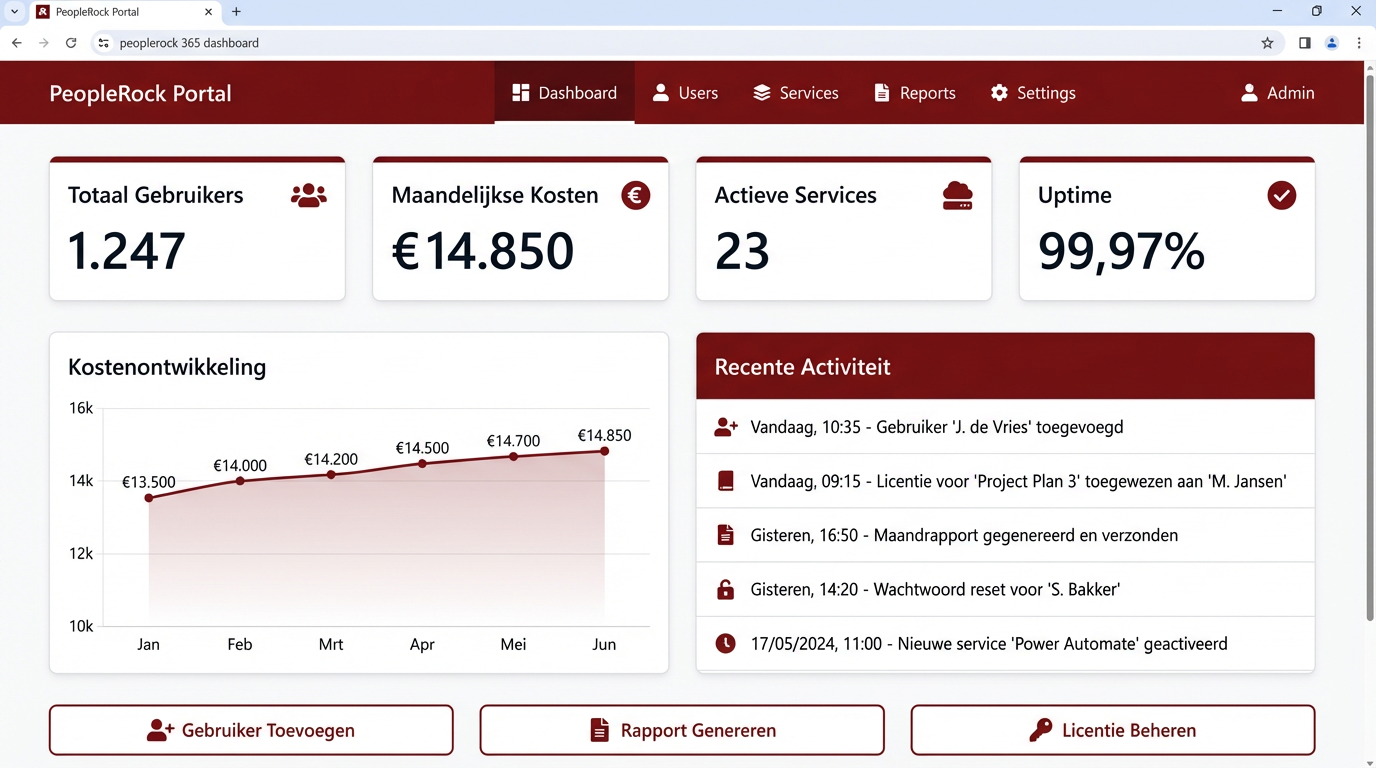Open Settings using the cog icon

(x=998, y=92)
